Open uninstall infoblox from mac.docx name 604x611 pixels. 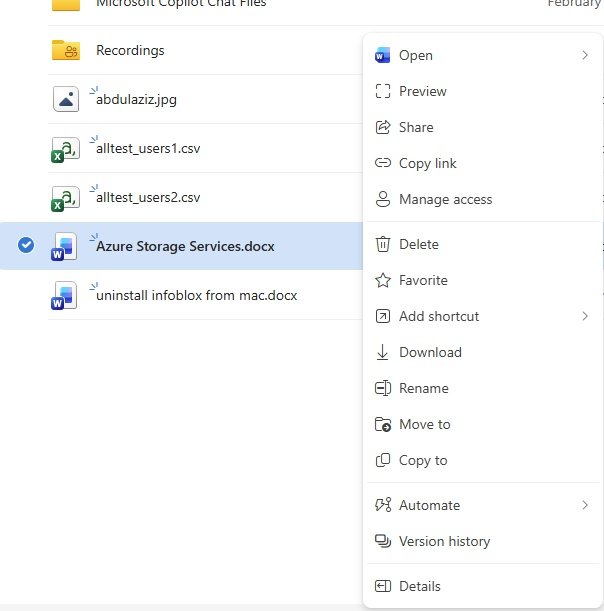(x=196, y=295)
